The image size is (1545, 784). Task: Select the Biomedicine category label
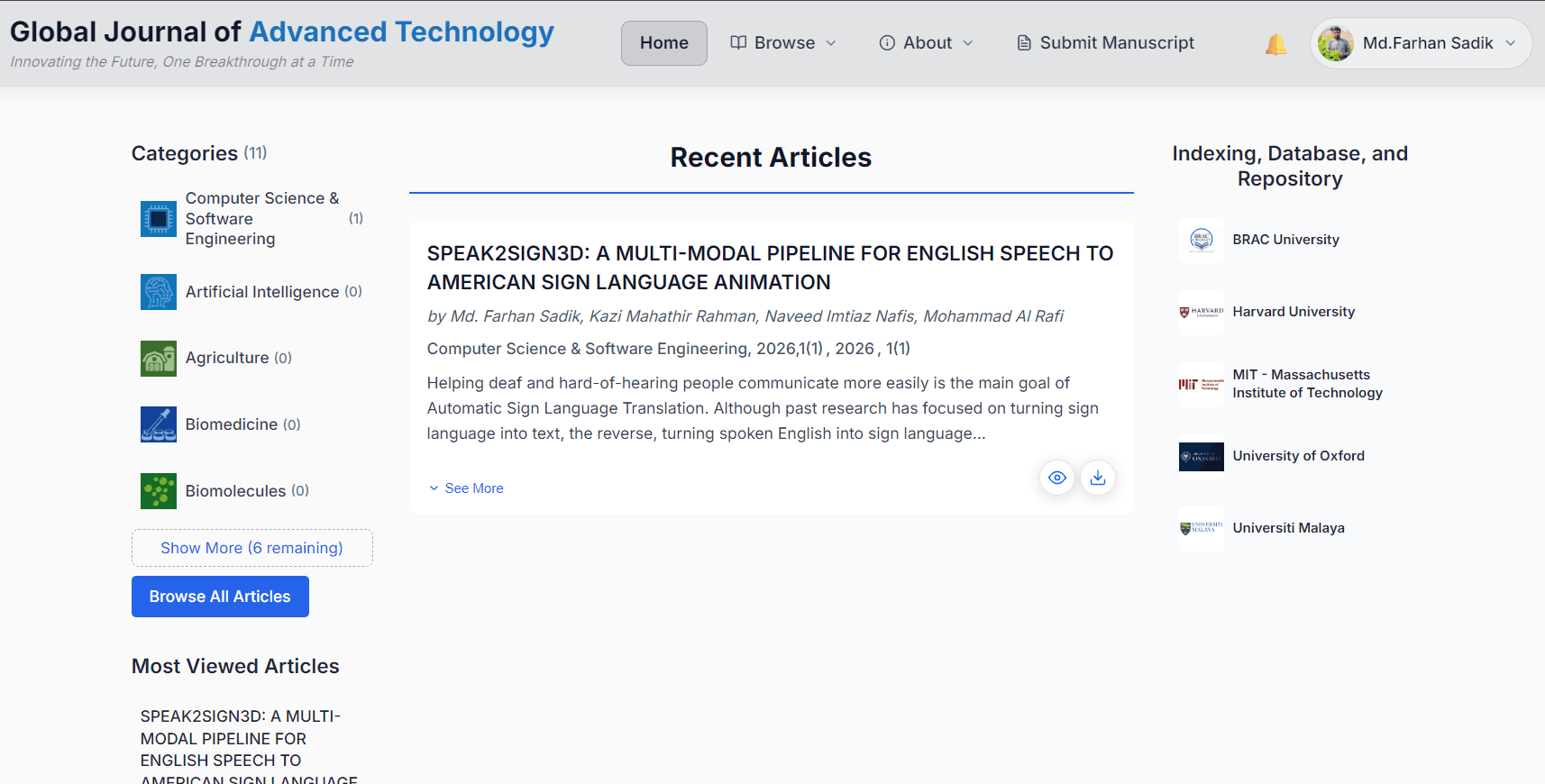tap(232, 424)
